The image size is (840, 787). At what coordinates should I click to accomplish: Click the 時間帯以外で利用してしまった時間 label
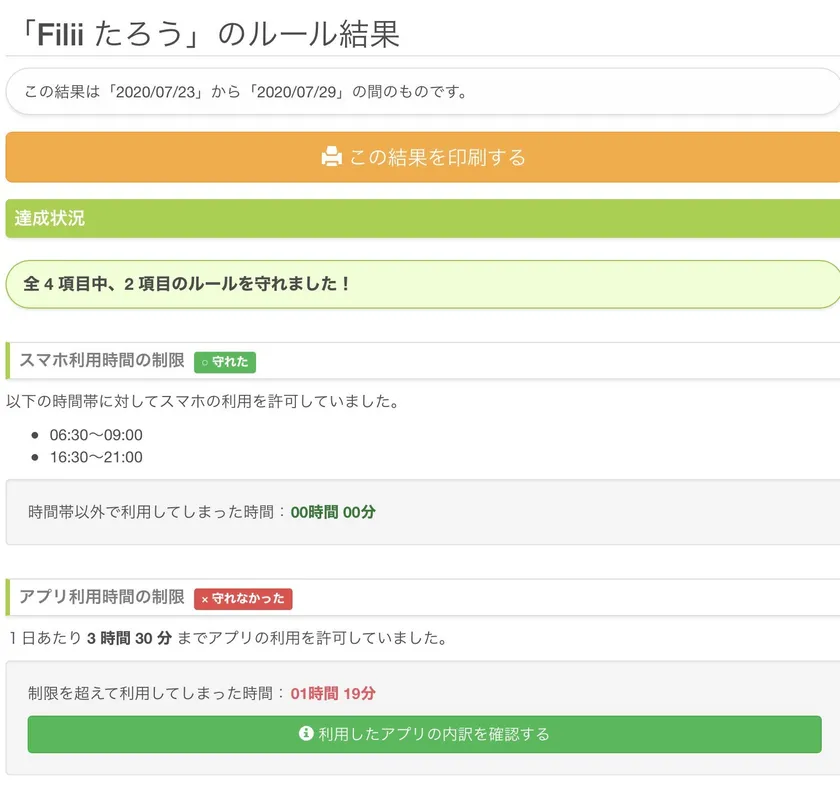point(150,512)
